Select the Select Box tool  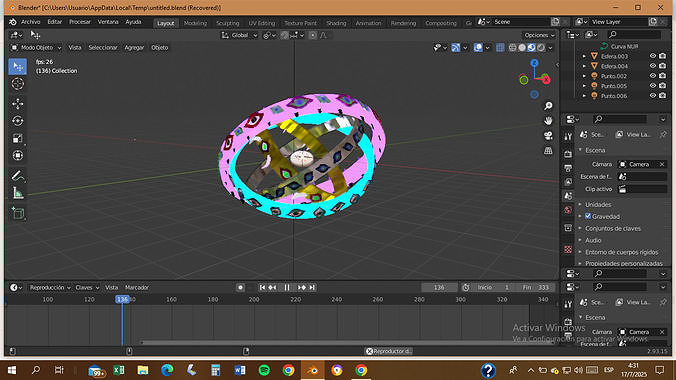click(x=18, y=66)
